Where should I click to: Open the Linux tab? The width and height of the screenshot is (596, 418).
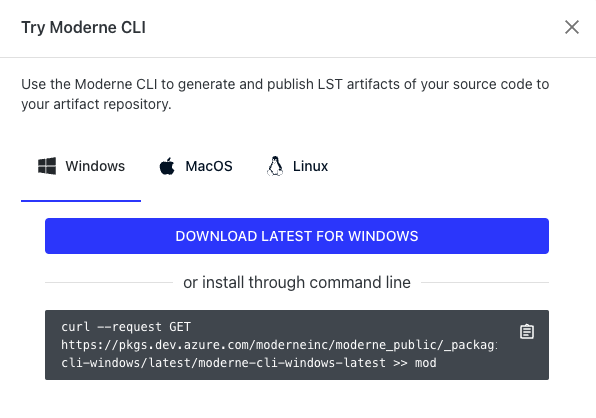pyautogui.click(x=297, y=166)
